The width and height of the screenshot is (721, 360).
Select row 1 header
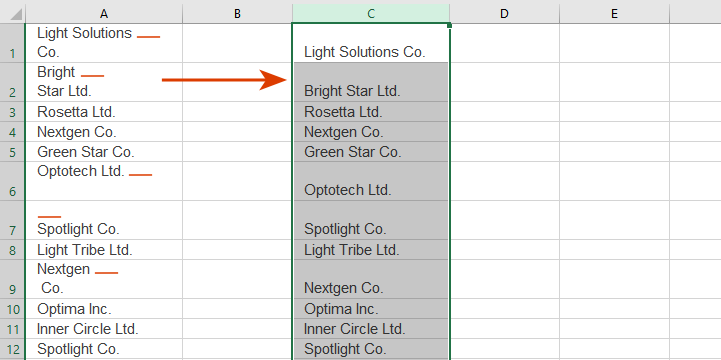[x=12, y=43]
